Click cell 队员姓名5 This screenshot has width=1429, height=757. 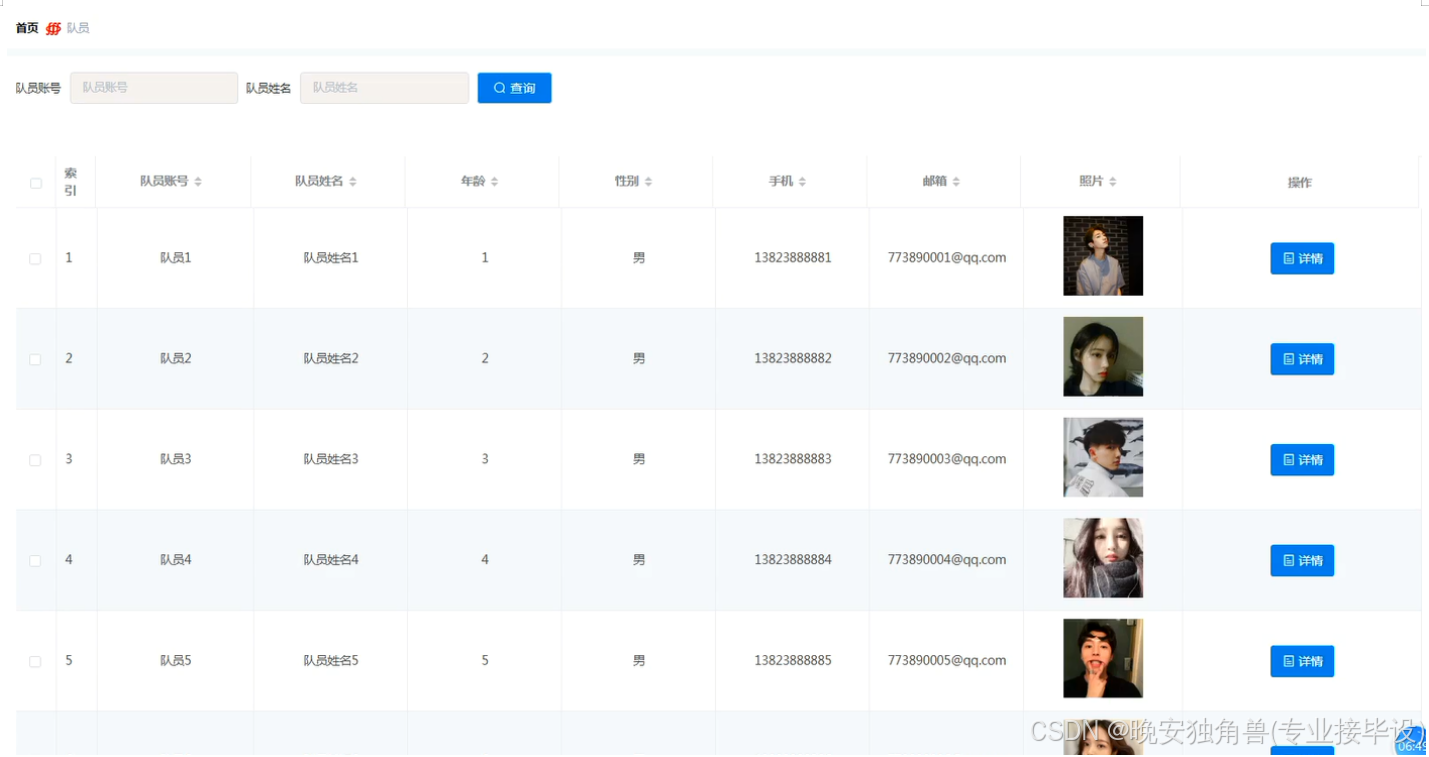click(331, 661)
